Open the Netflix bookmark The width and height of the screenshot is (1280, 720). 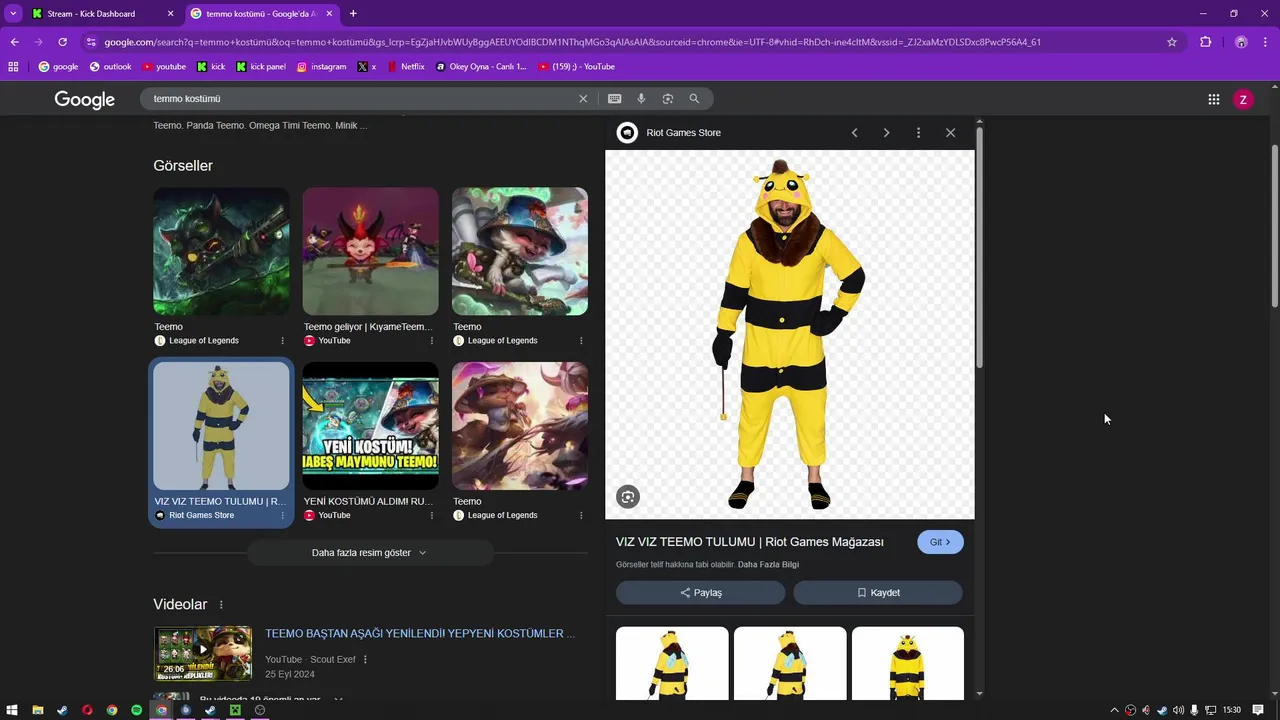[x=405, y=67]
